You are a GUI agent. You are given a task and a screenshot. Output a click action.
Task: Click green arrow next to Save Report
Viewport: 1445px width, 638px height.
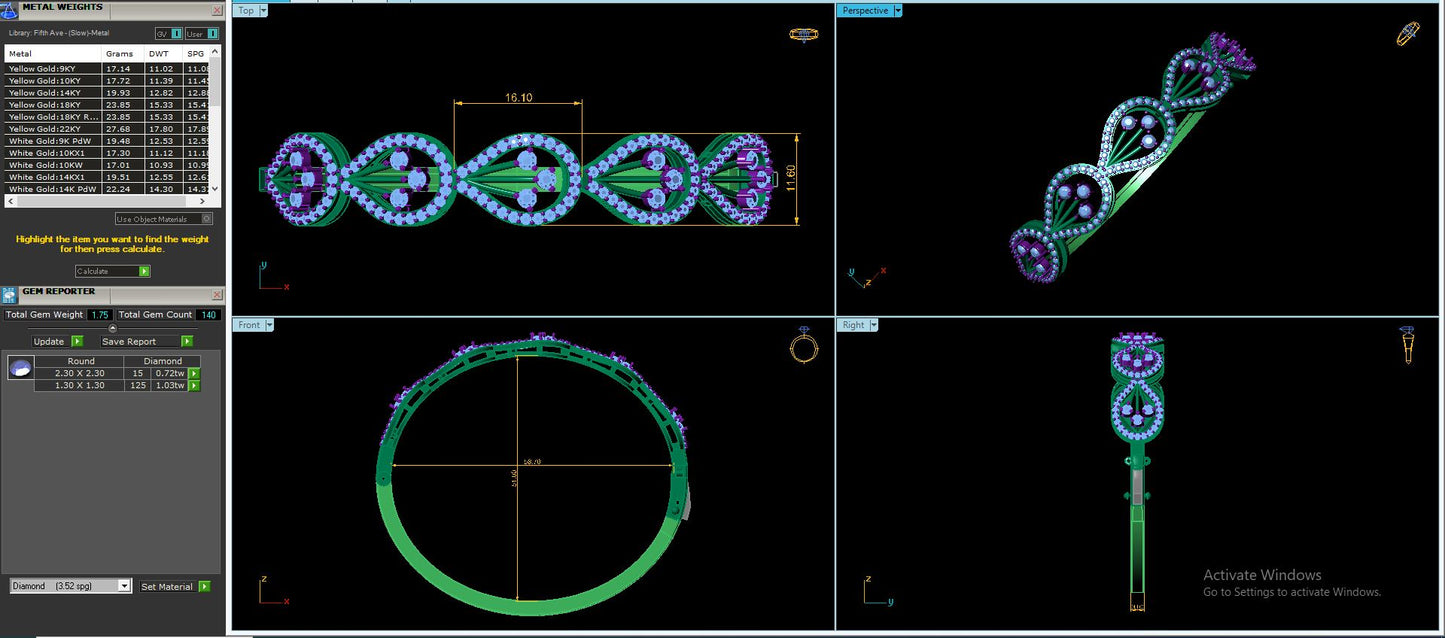187,341
